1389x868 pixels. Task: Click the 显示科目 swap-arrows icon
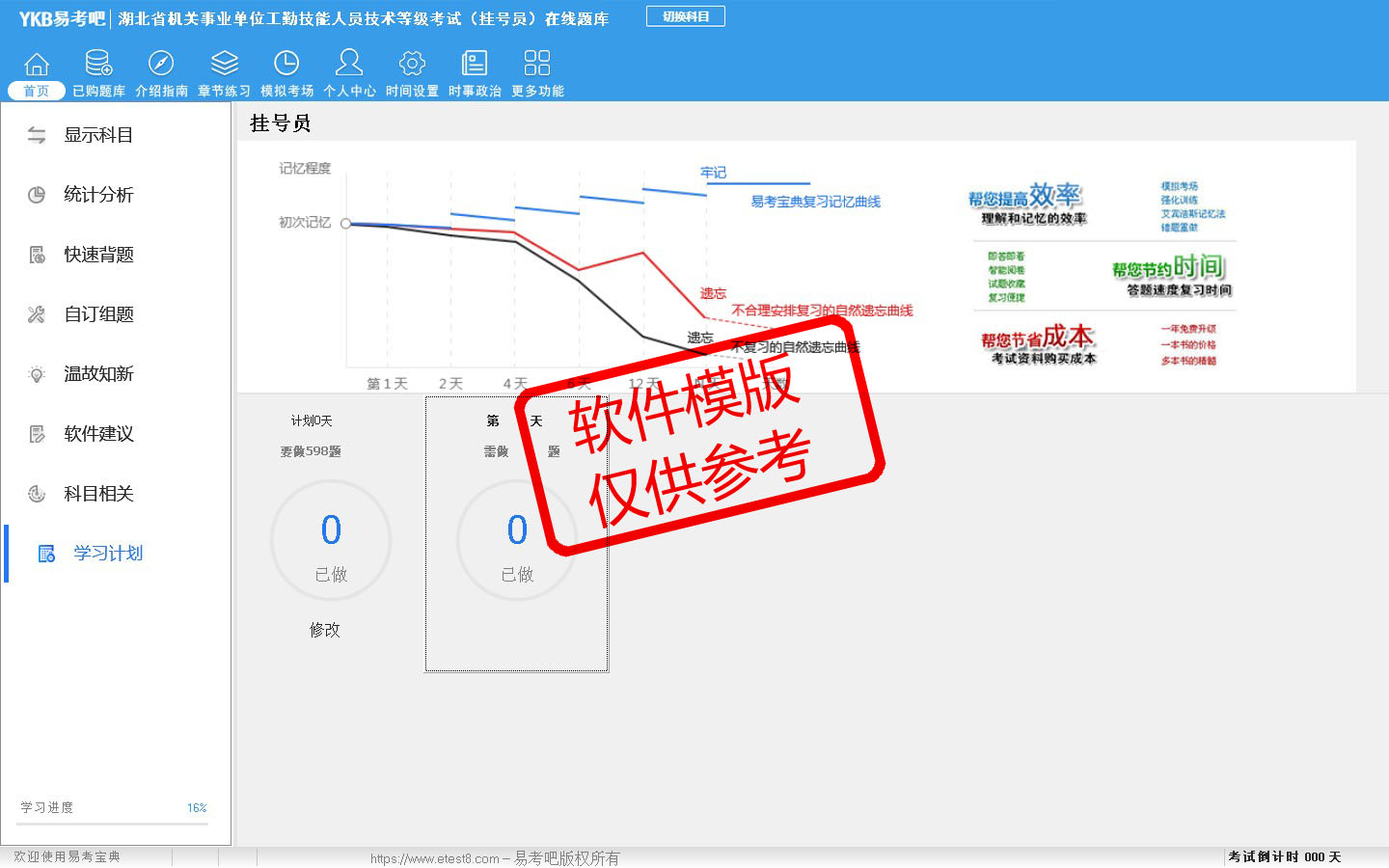pos(37,135)
